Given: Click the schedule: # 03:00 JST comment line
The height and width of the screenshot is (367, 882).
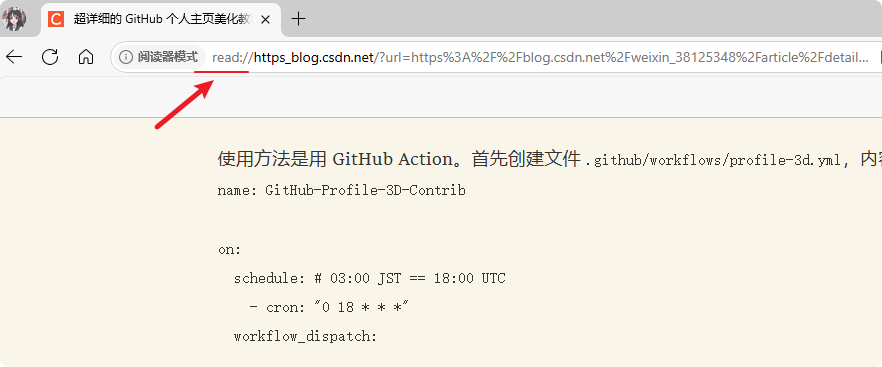Looking at the screenshot, I should point(370,279).
